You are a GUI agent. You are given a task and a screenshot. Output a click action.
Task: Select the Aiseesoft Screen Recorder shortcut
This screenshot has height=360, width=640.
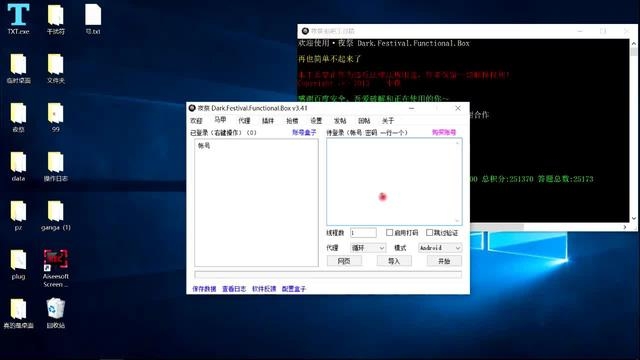(x=56, y=268)
